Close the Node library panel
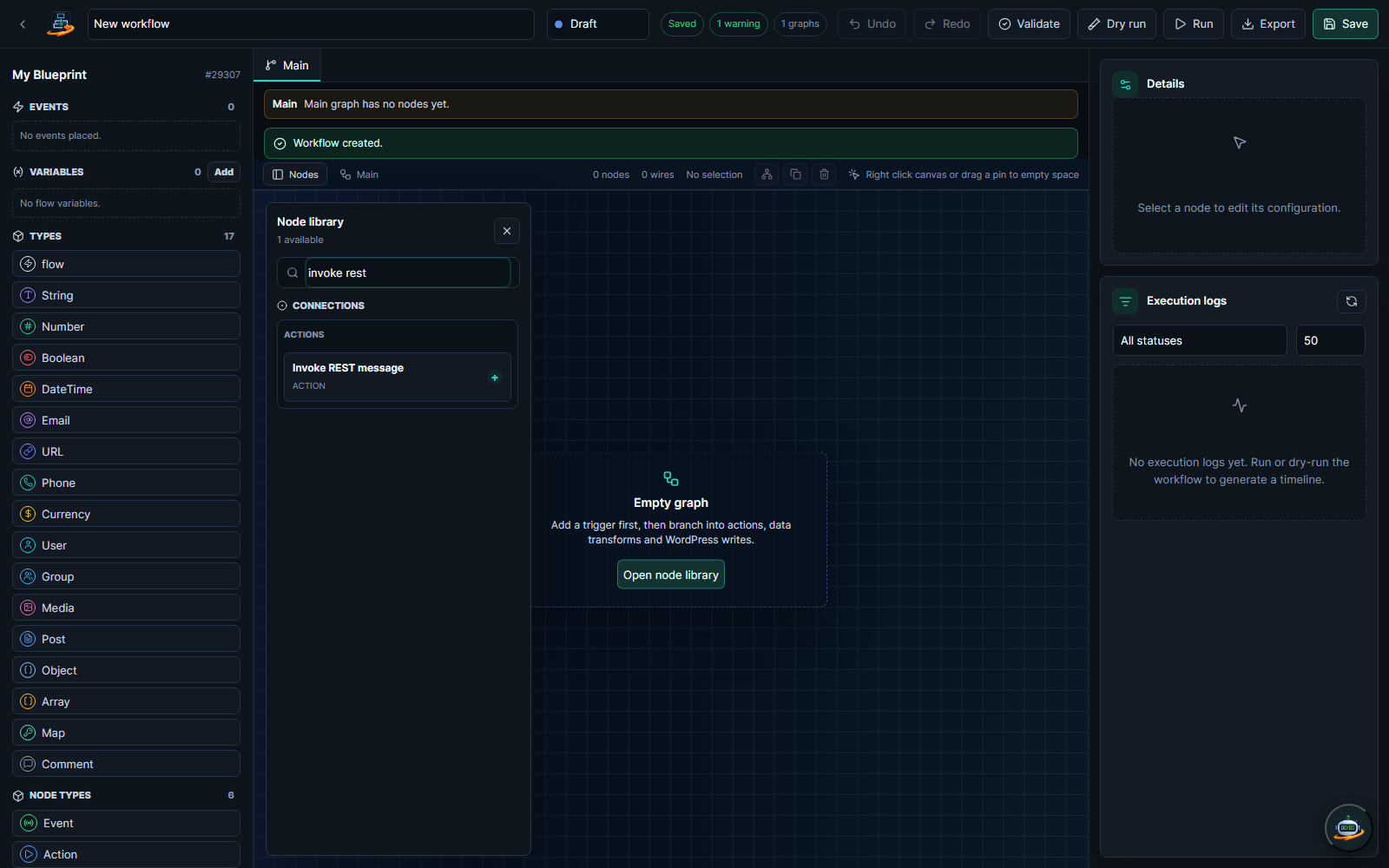The image size is (1389, 868). pos(507,231)
